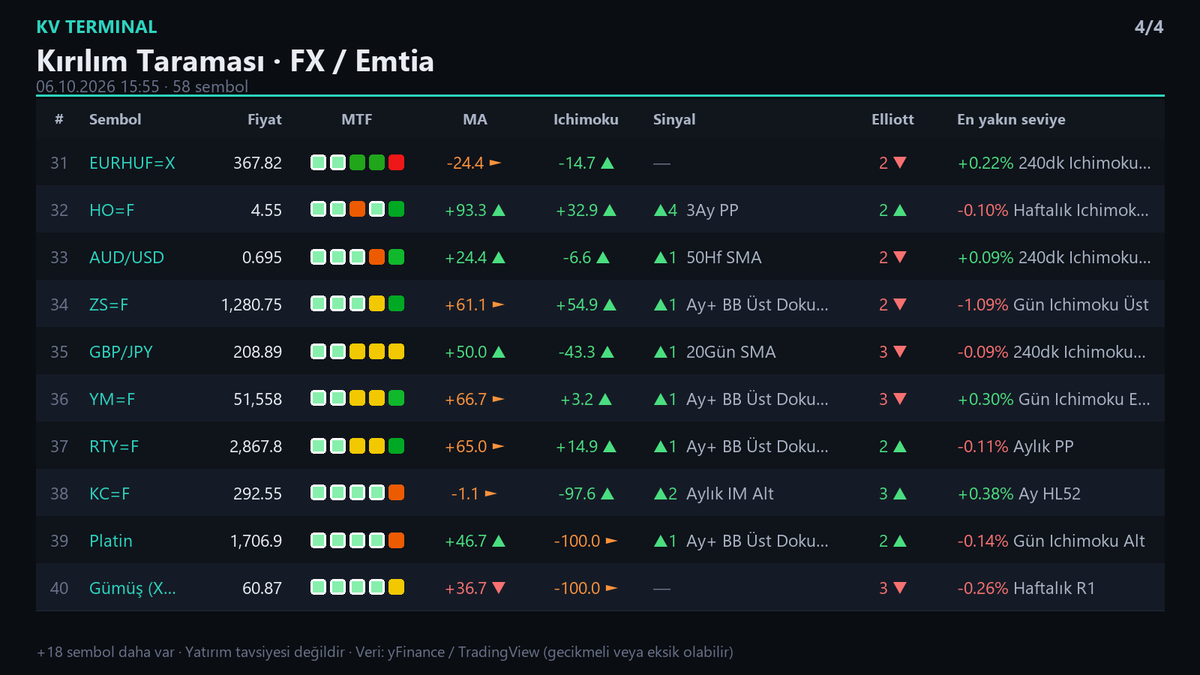Click the signal up arrow before 3Ay PP
This screenshot has width=1200, height=675.
pos(659,210)
